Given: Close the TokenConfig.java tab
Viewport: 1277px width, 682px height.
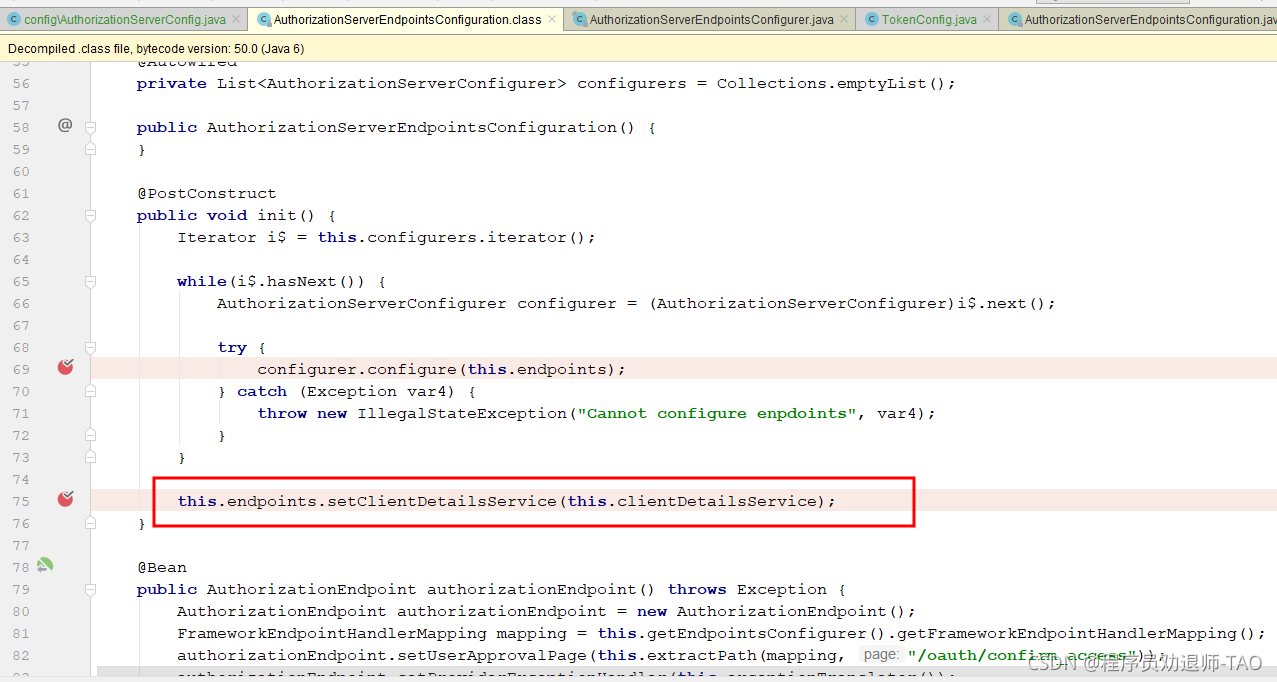Looking at the screenshot, I should [988, 19].
